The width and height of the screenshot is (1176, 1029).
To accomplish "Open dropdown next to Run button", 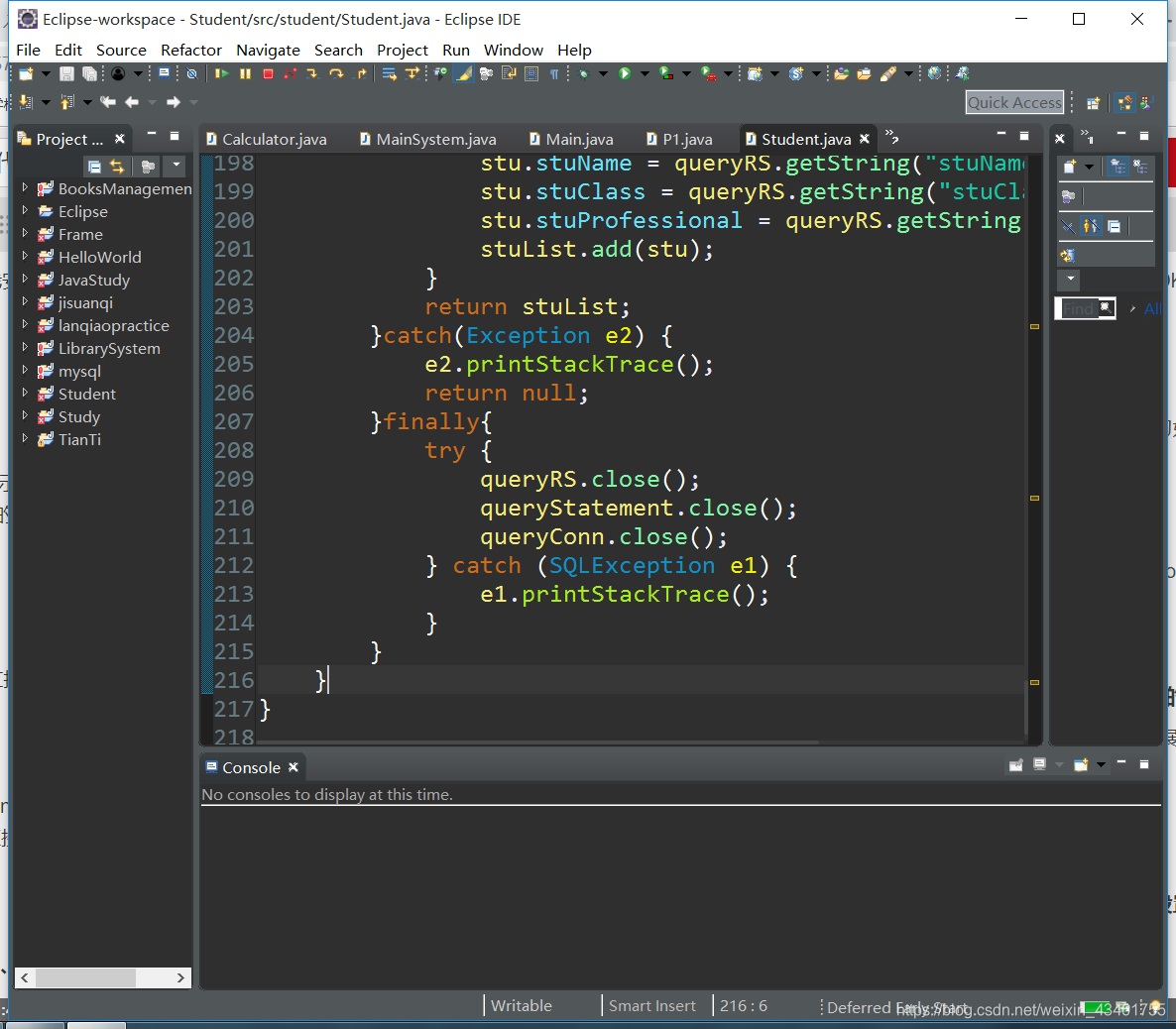I will tap(645, 73).
